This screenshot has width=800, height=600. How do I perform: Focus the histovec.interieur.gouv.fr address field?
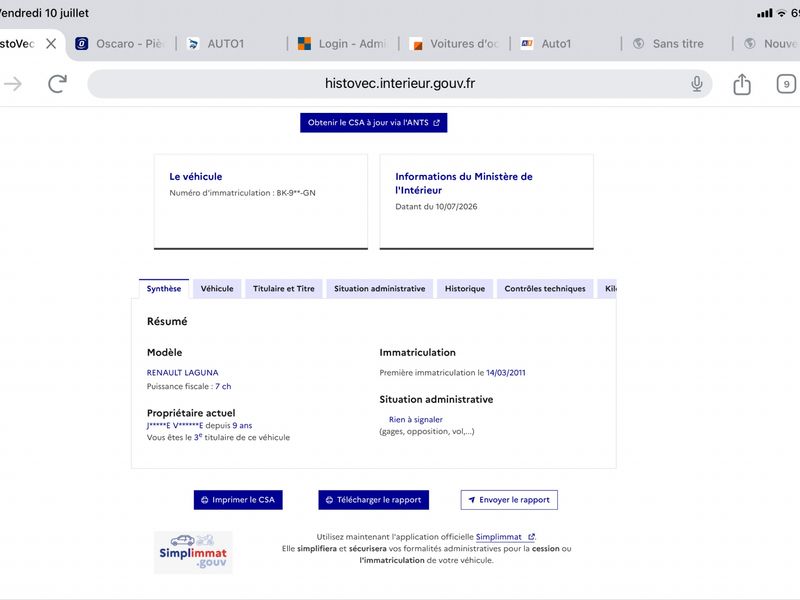click(399, 84)
